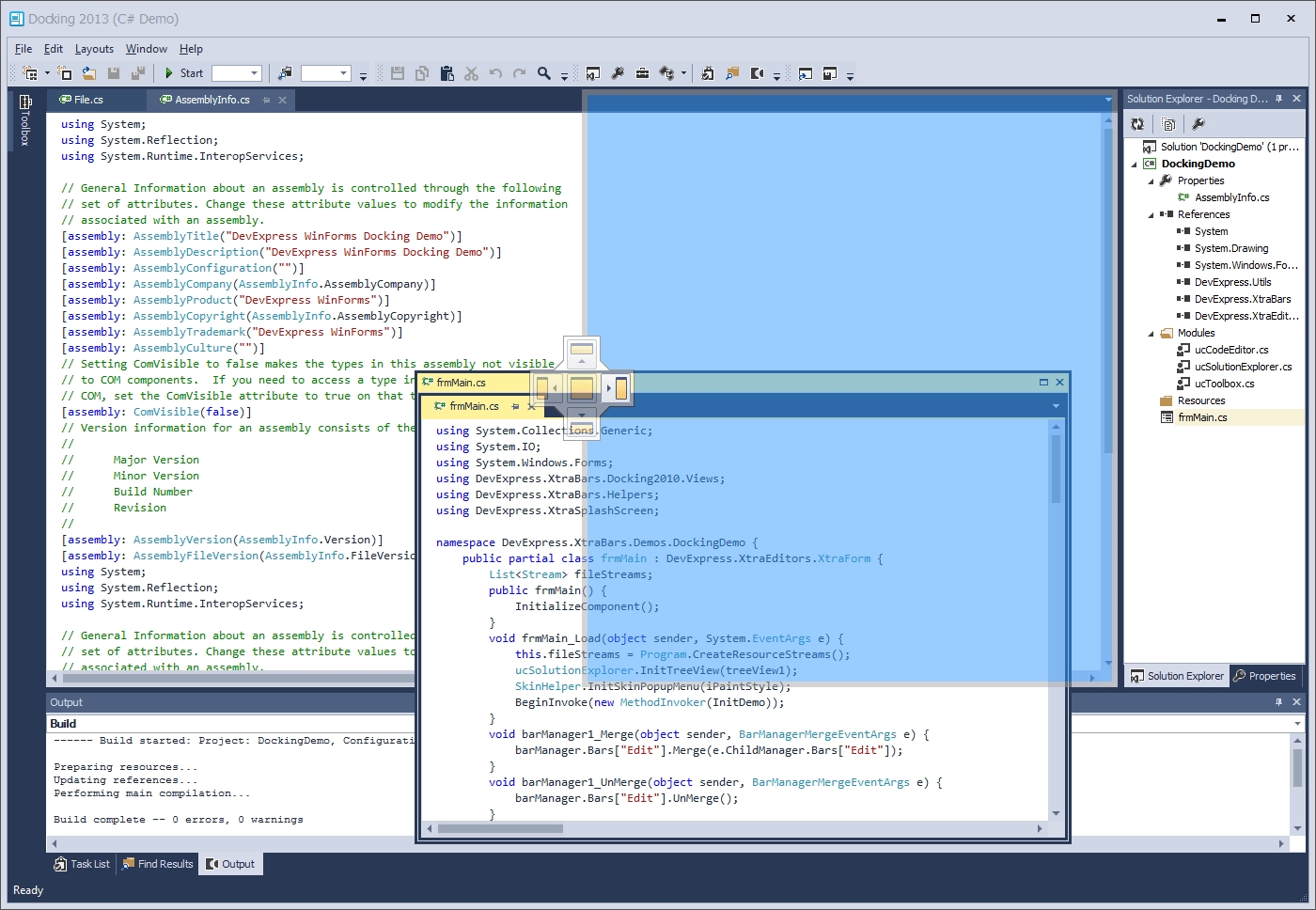Open the Layouts menu
Viewport: 1316px width, 910px height.
click(94, 49)
